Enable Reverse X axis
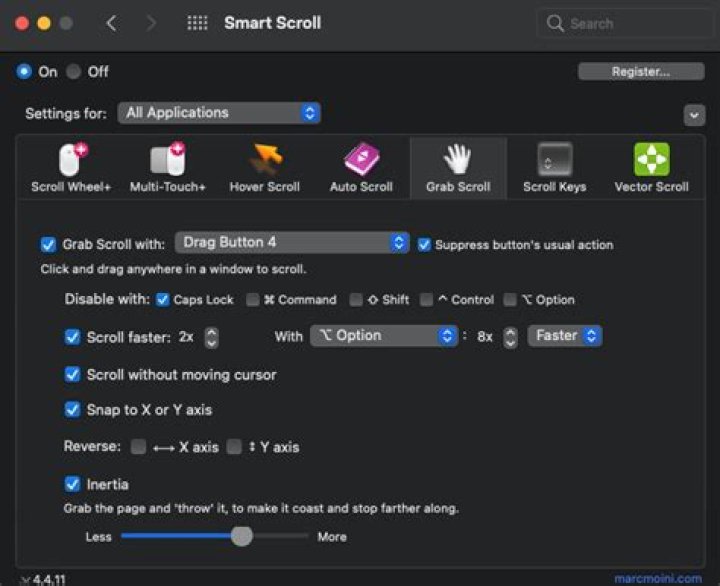720x586 pixels. coord(138,446)
